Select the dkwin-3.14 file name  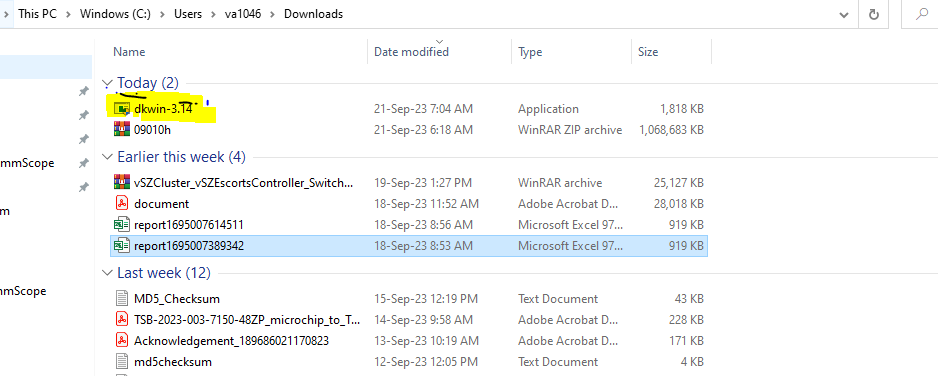point(163,109)
